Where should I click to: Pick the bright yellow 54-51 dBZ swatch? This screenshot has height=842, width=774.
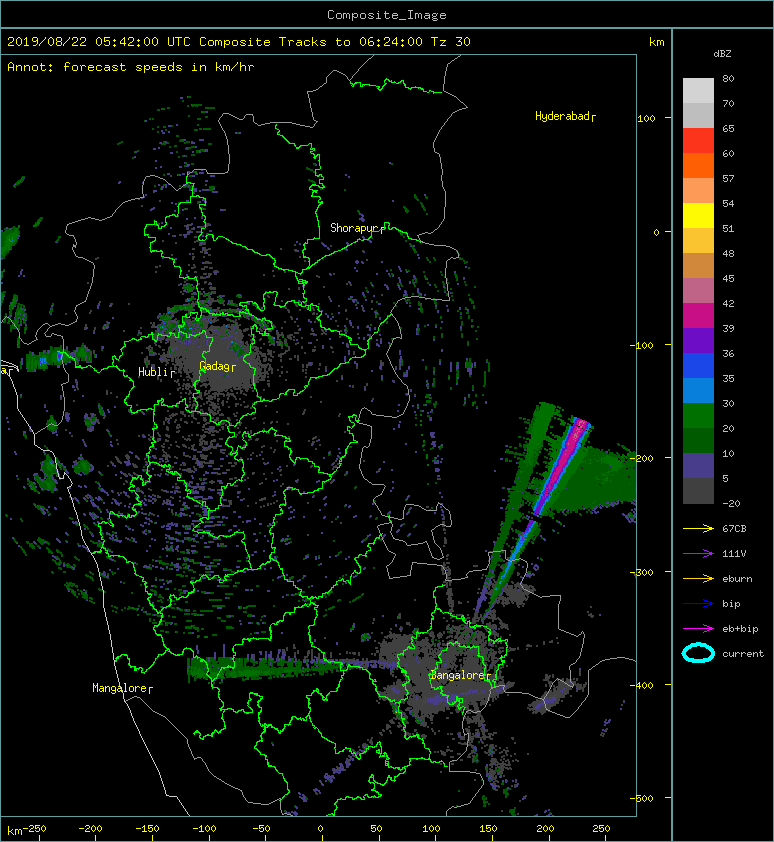click(698, 215)
